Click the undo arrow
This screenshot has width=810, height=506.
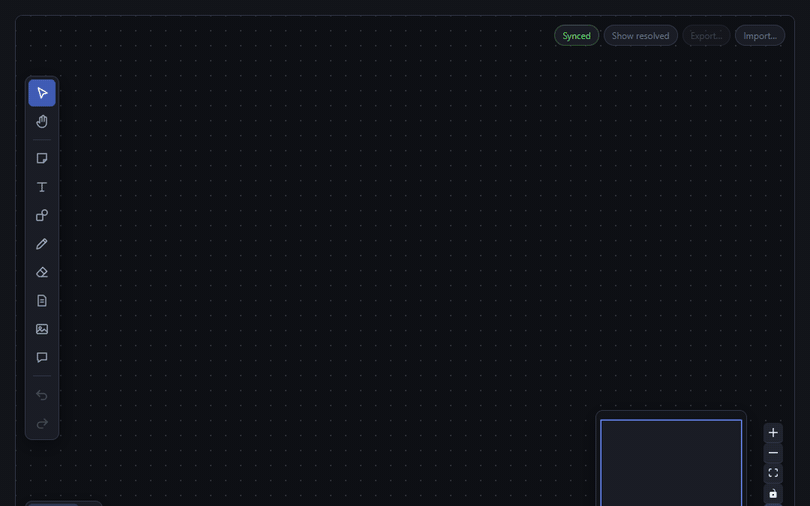pos(42,395)
